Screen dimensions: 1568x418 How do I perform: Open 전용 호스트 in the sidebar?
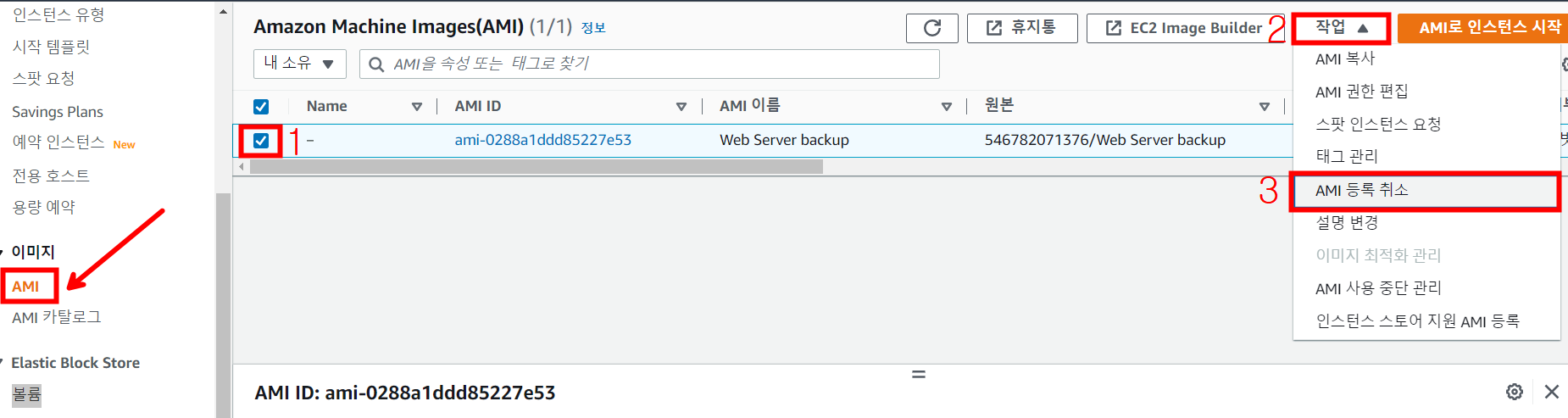pos(51,176)
